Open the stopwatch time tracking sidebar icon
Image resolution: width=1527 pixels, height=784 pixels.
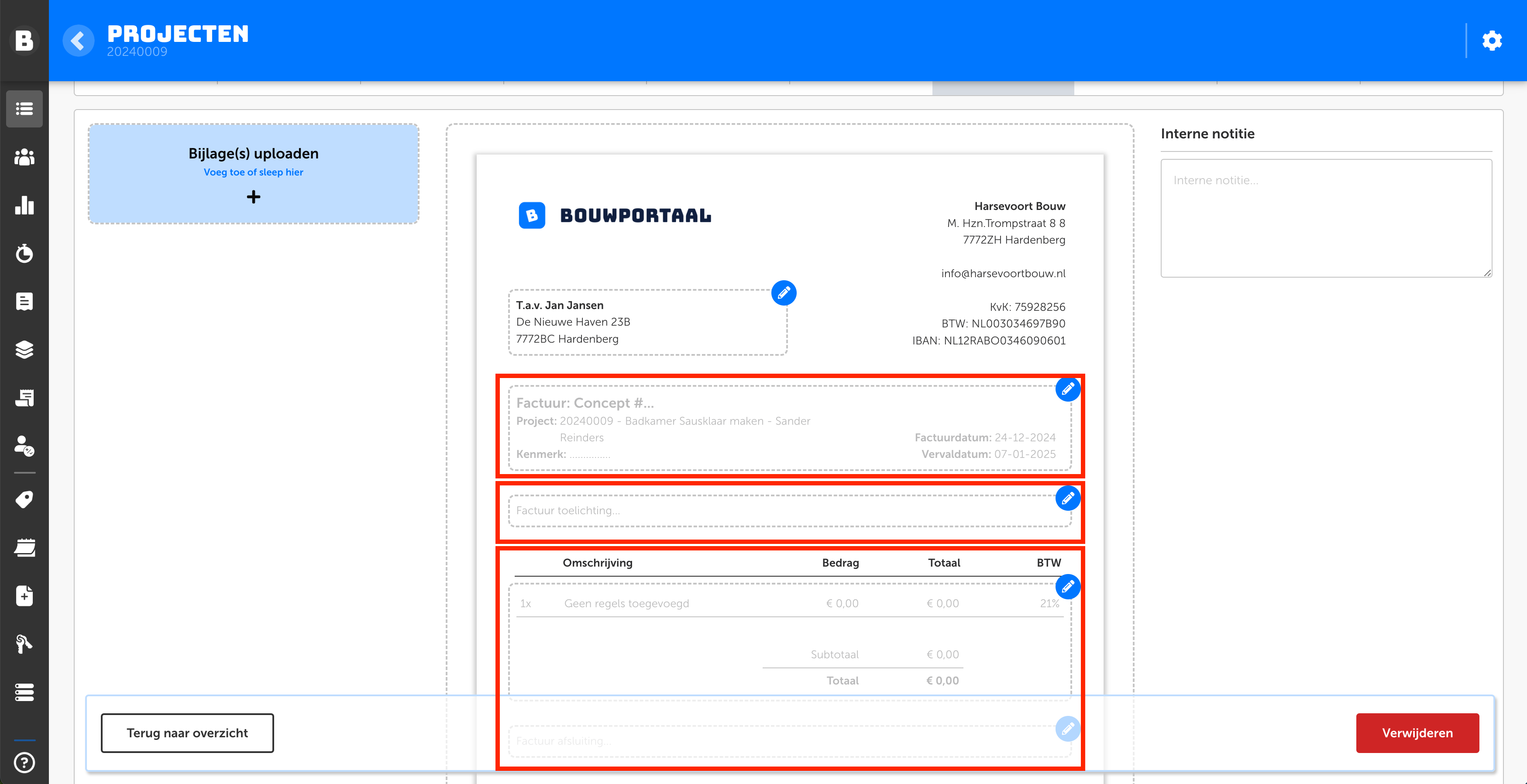click(x=24, y=253)
